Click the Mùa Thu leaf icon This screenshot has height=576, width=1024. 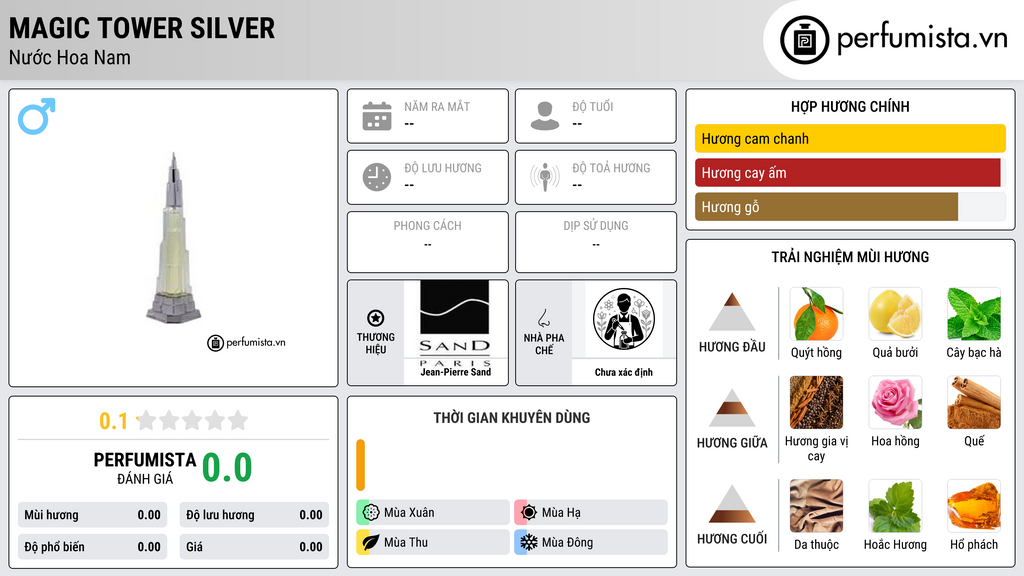pos(370,542)
